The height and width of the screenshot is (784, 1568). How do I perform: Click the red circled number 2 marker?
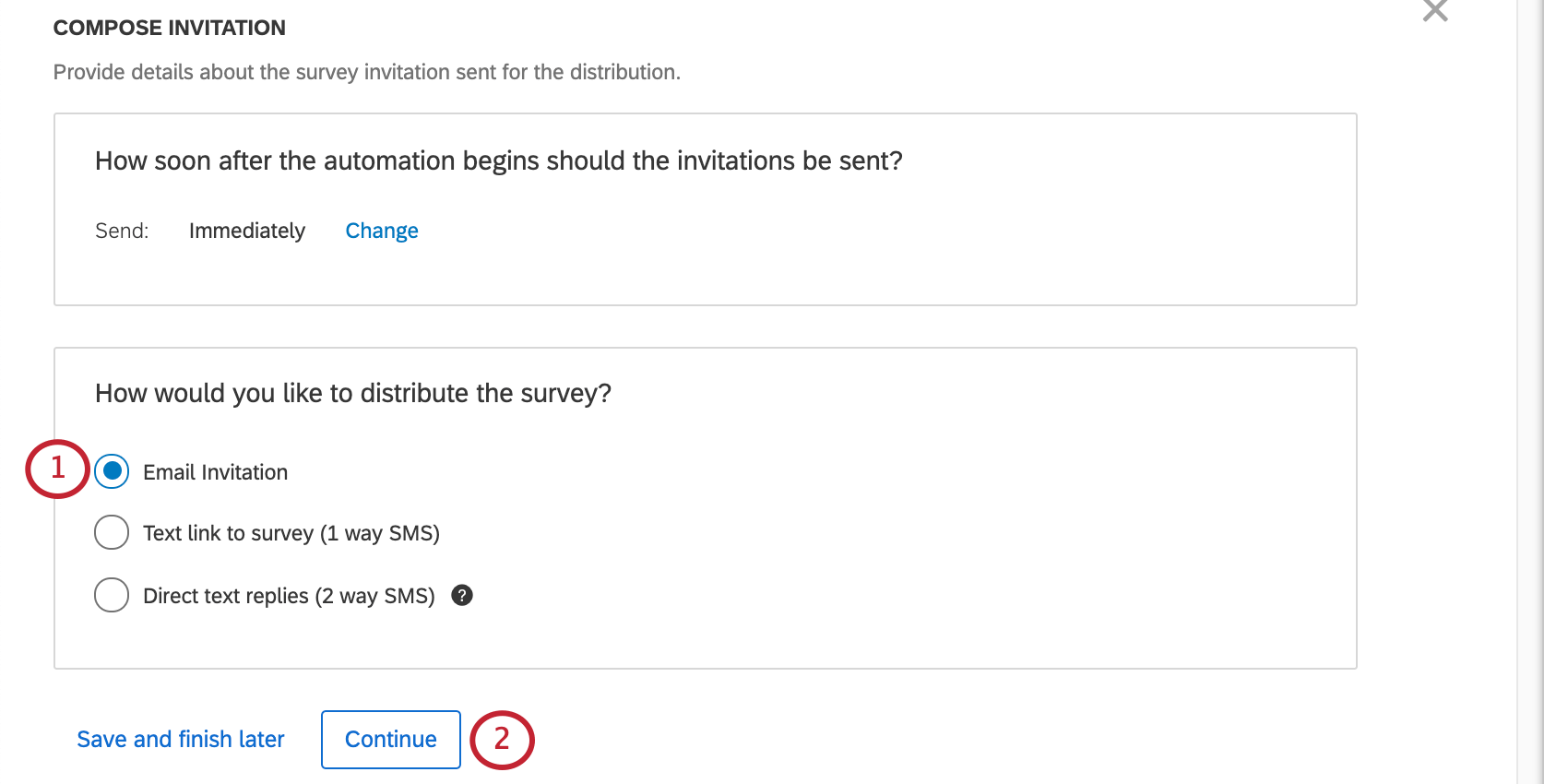[x=502, y=740]
